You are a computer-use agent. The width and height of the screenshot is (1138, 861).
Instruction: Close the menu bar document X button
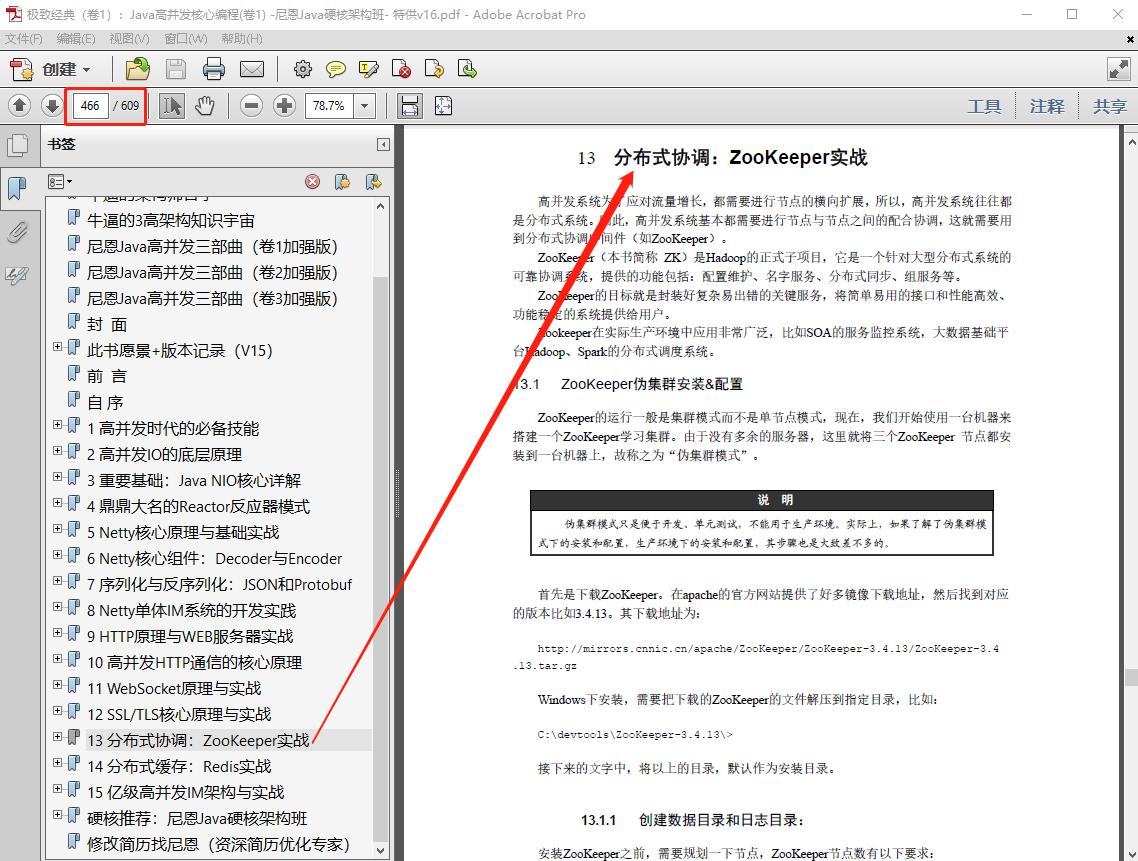[1131, 39]
